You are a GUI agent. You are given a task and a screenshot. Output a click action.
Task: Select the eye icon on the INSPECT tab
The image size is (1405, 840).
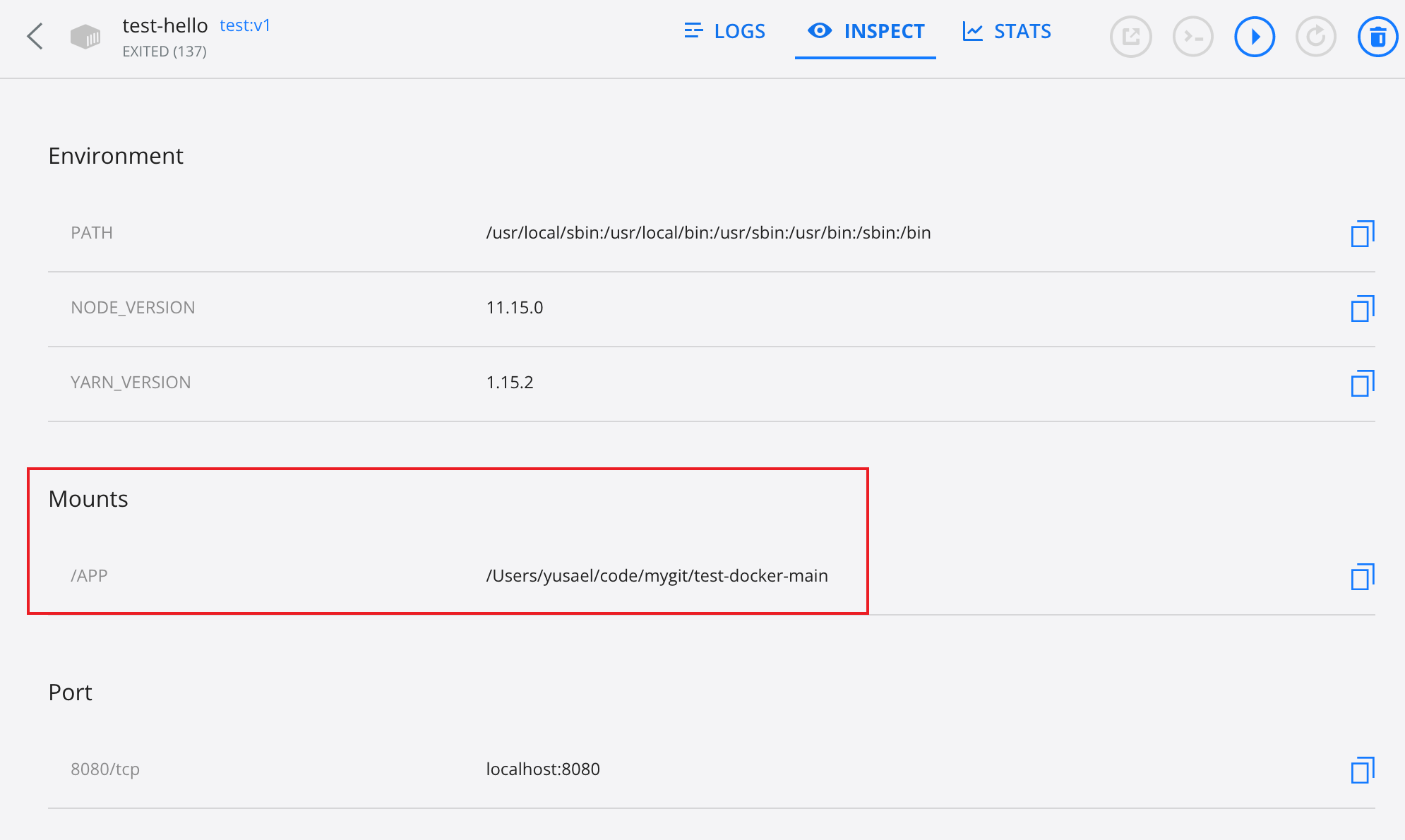(819, 31)
